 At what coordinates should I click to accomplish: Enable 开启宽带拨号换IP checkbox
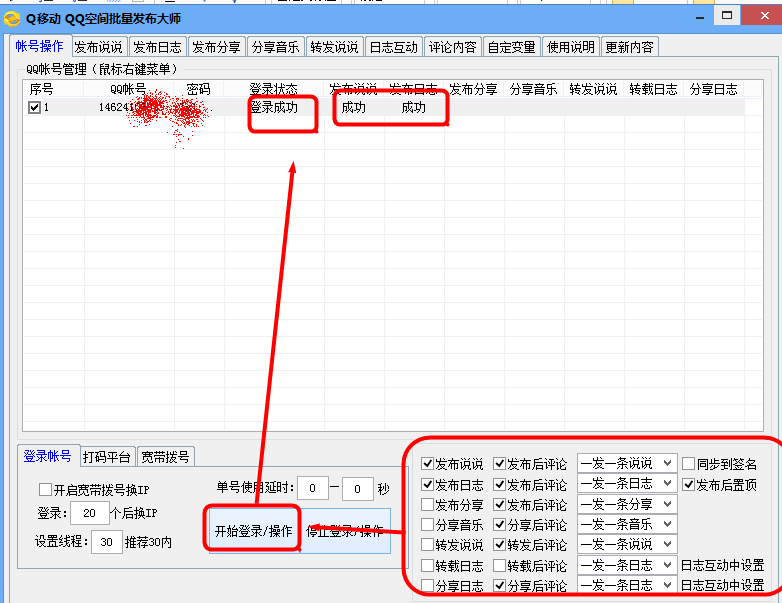[x=45, y=489]
